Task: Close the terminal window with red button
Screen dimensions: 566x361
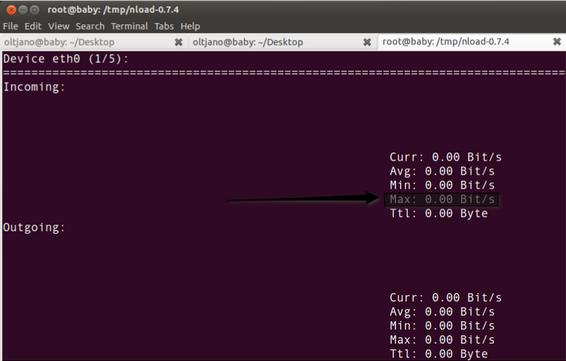Action: (12, 10)
